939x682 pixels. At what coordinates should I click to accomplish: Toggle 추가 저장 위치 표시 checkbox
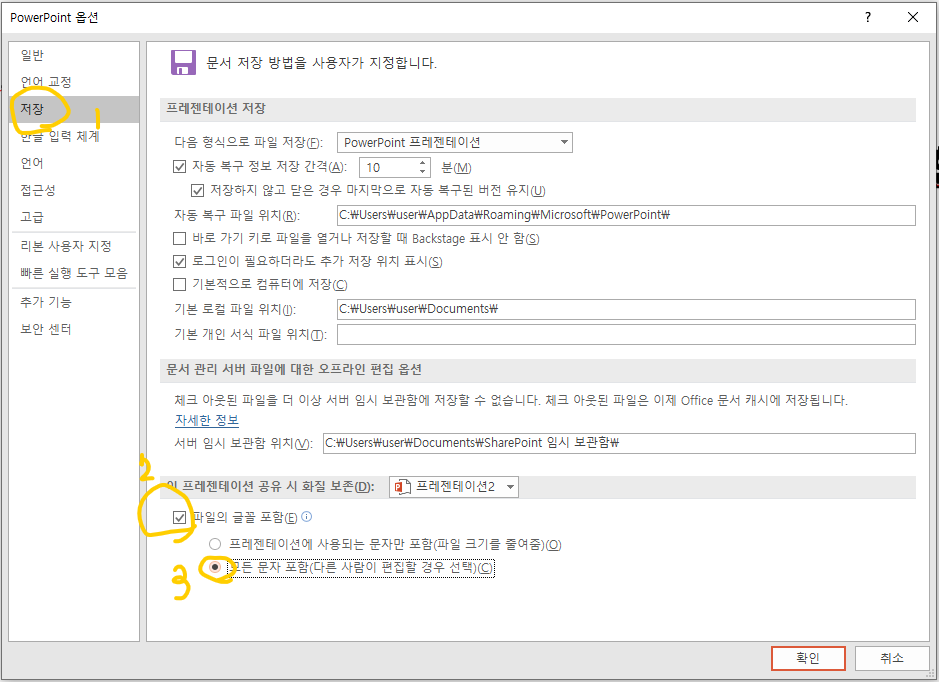179,261
